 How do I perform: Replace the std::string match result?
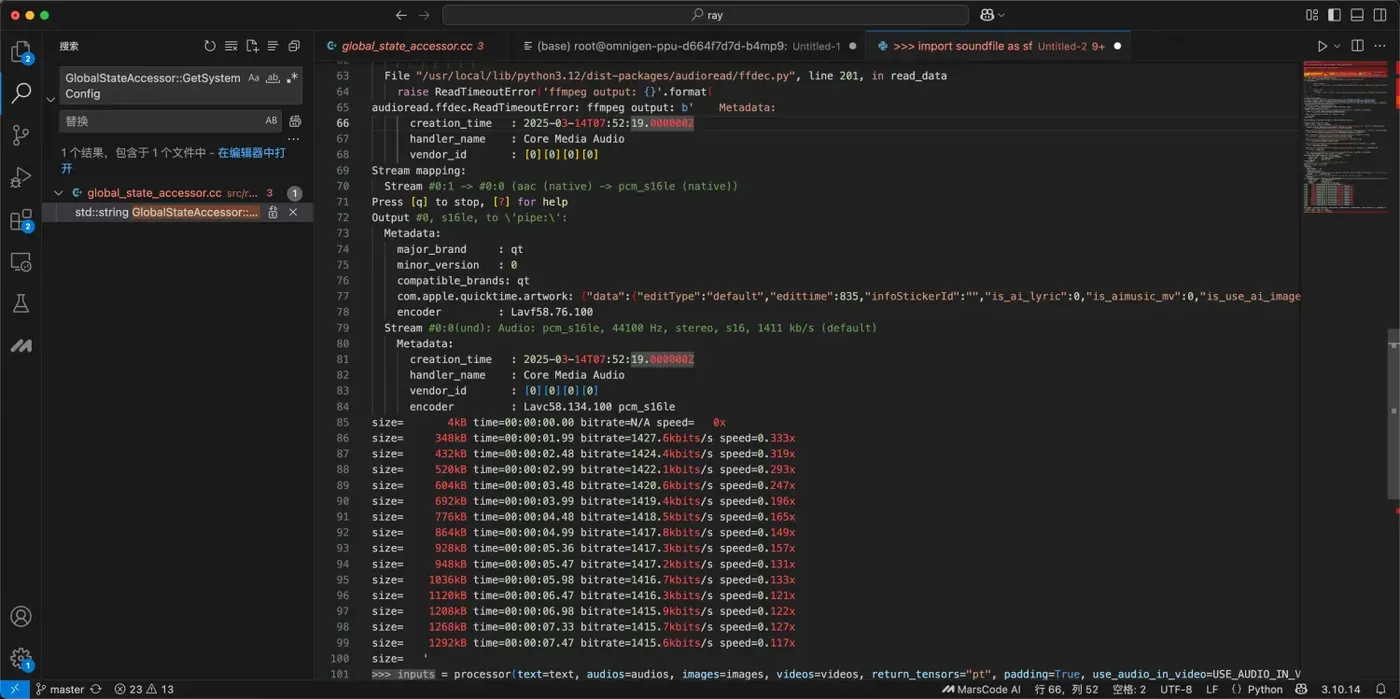pyautogui.click(x=273, y=212)
